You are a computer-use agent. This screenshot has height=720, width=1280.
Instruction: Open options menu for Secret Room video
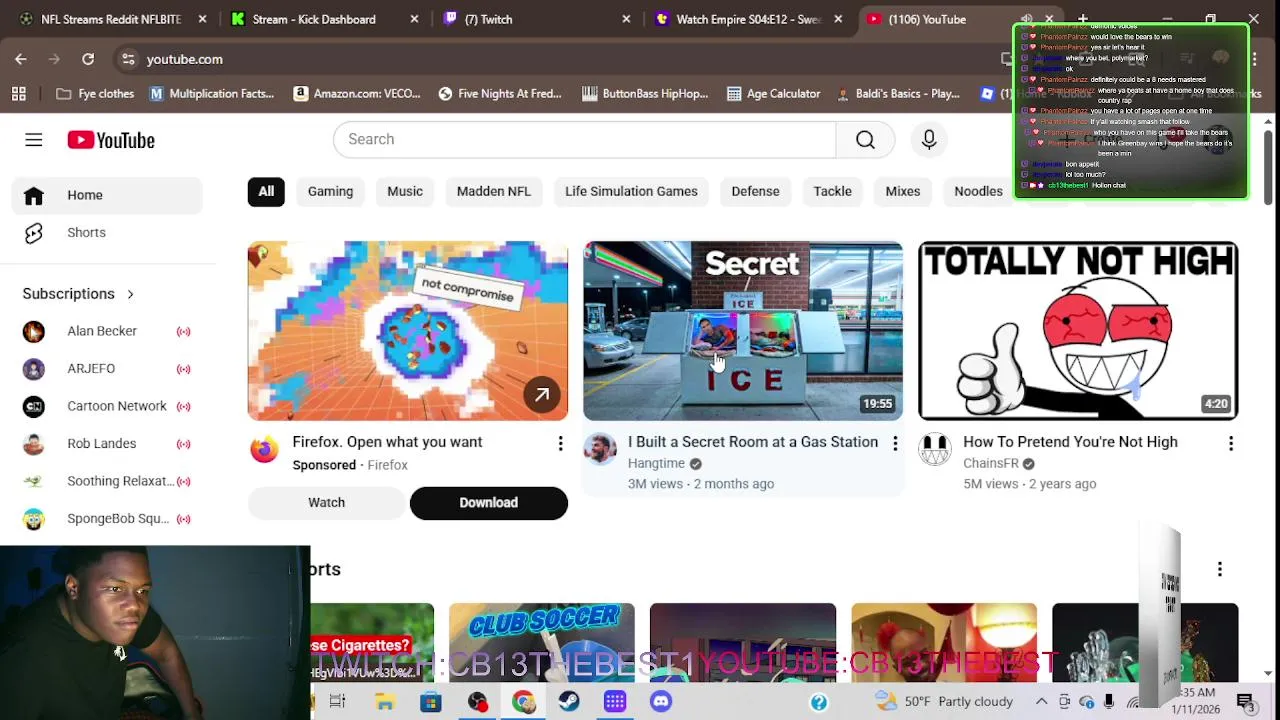(895, 443)
